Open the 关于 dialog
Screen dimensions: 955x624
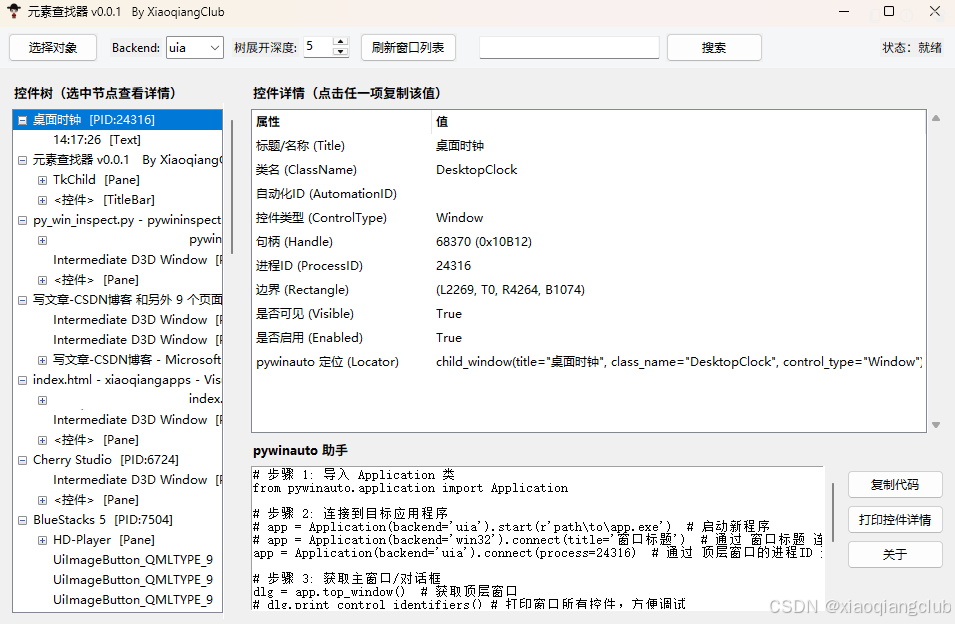tap(895, 555)
